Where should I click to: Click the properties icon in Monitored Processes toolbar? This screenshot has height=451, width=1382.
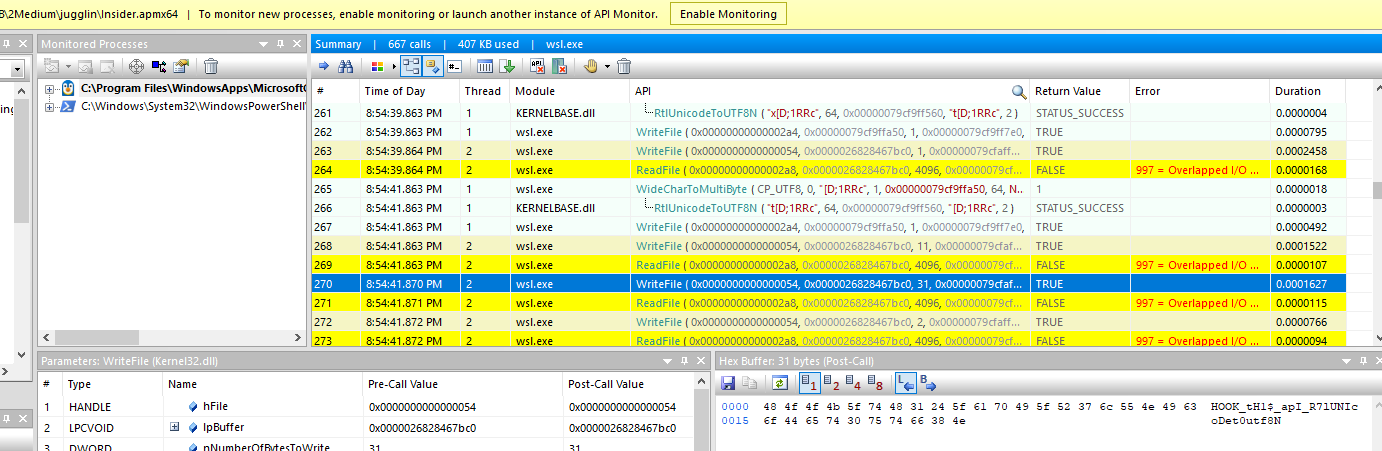[181, 66]
